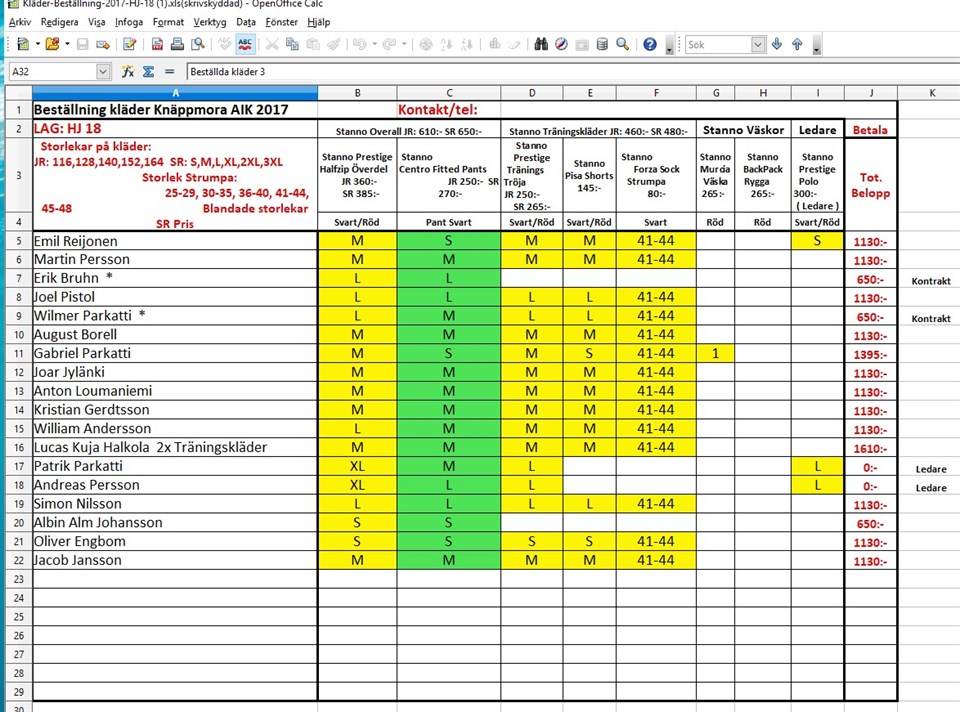Open the Format menu
This screenshot has height=712, width=960.
(x=168, y=21)
